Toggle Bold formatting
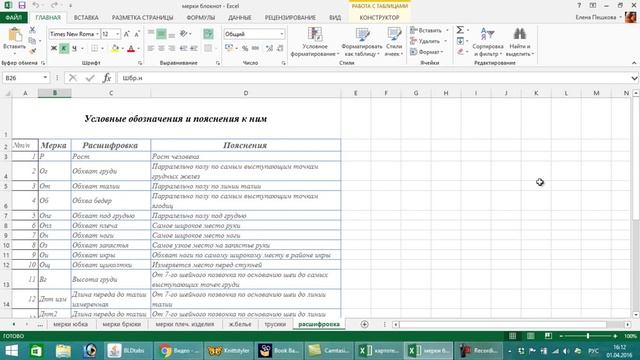Image resolution: width=640 pixels, height=360 pixels. 53,48
